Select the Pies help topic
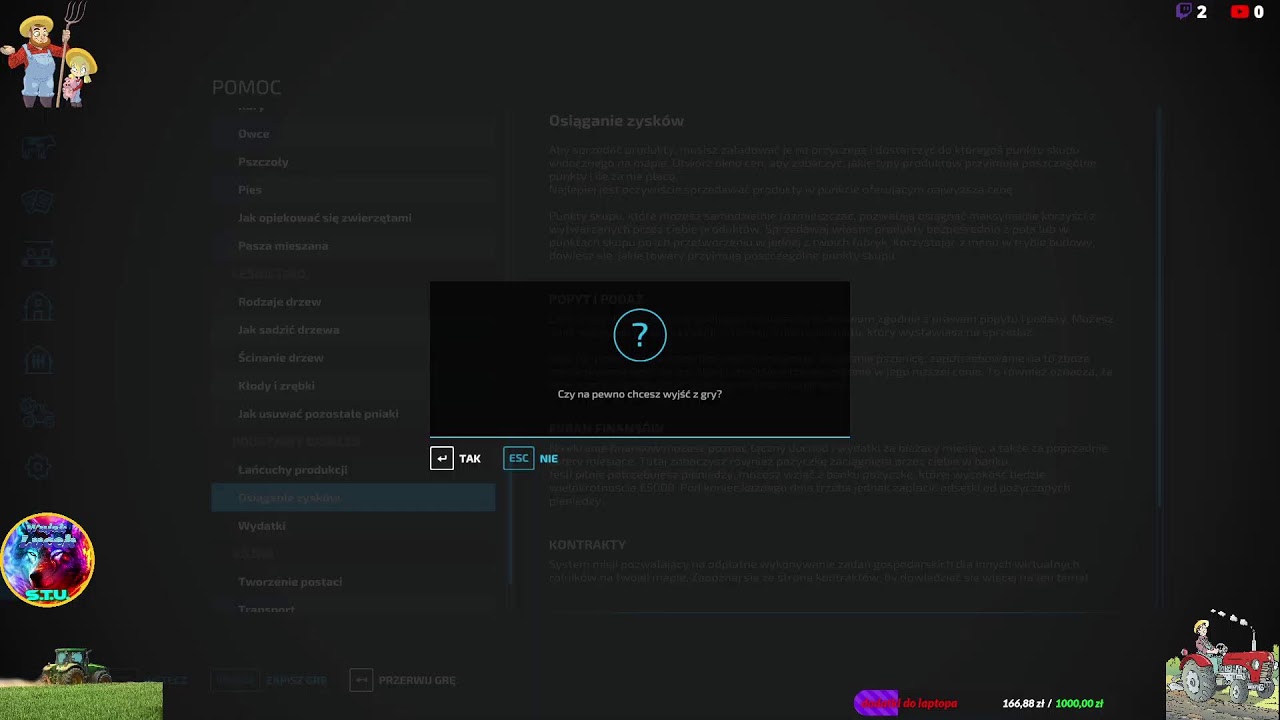Viewport: 1280px width, 720px height. (x=353, y=189)
